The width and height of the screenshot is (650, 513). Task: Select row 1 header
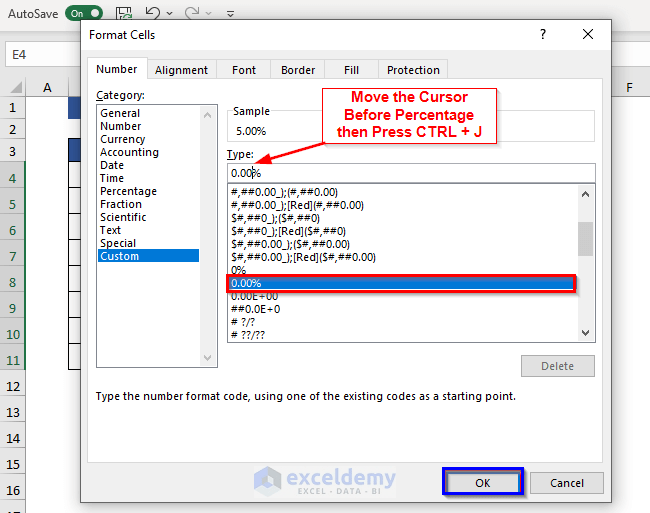pyautogui.click(x=12, y=108)
